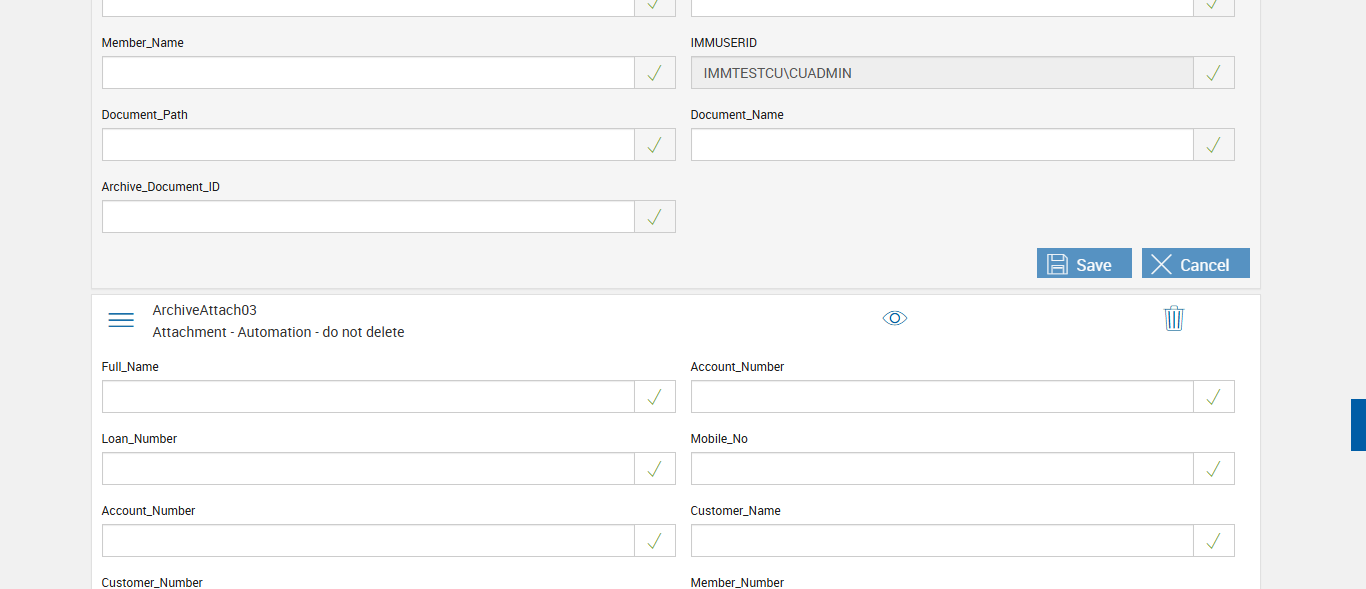Click into the Member_Name input field

[368, 73]
